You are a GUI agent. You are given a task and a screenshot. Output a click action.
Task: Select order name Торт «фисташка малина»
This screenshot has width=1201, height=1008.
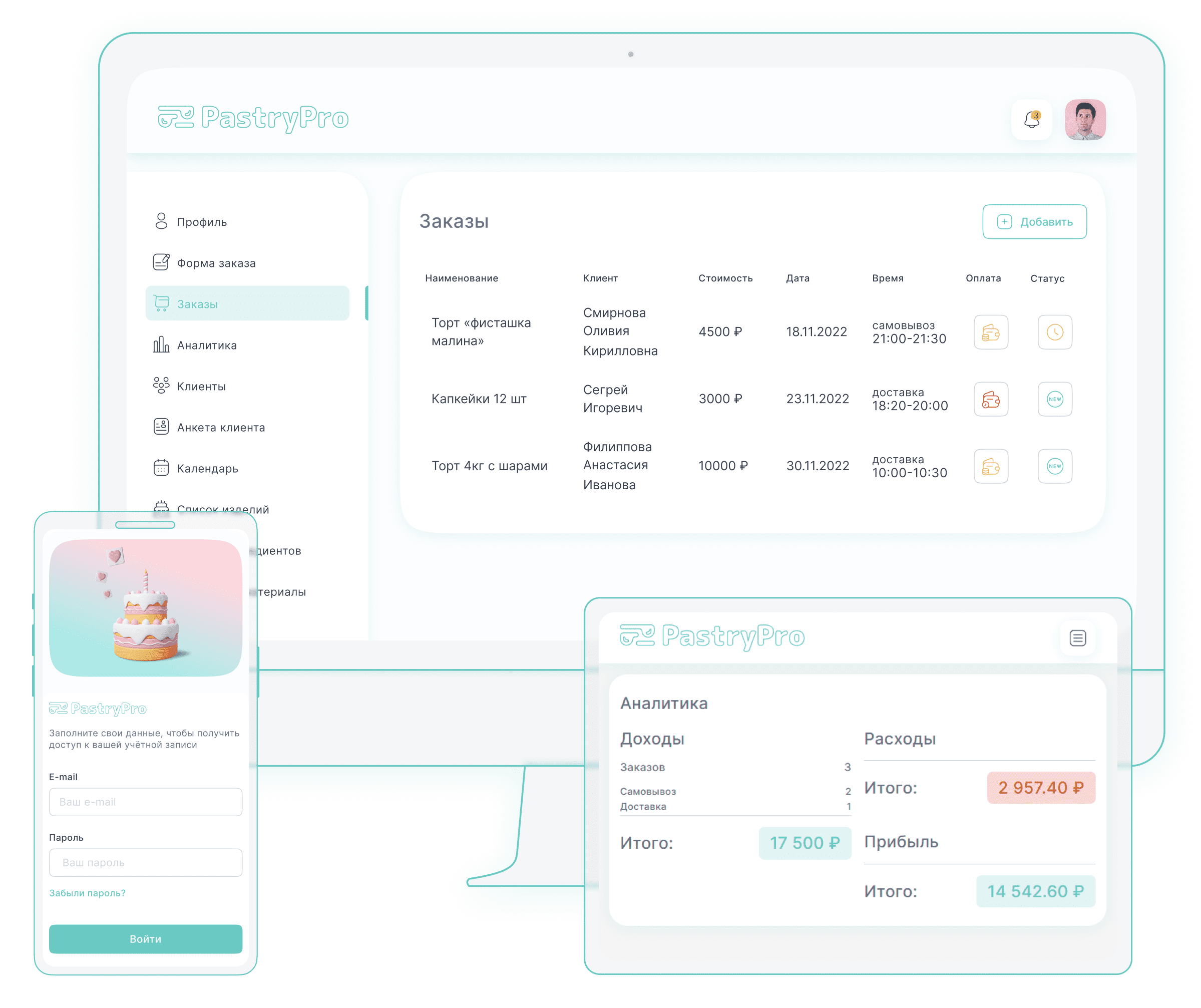(481, 332)
